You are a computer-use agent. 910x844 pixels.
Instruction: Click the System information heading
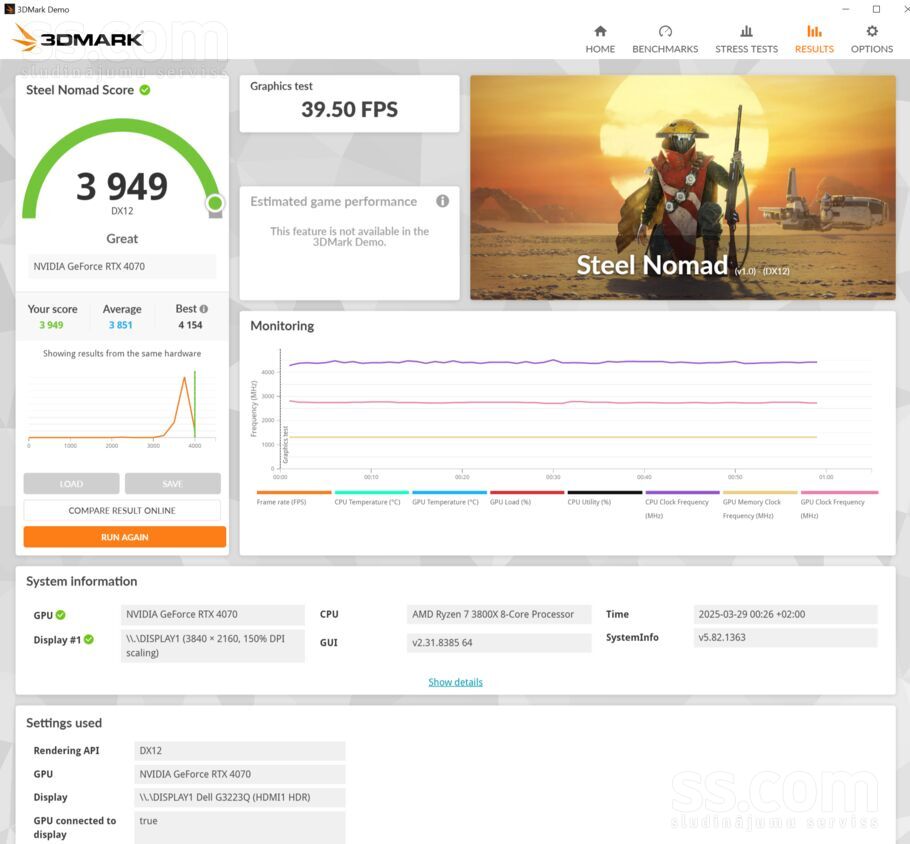(x=82, y=581)
